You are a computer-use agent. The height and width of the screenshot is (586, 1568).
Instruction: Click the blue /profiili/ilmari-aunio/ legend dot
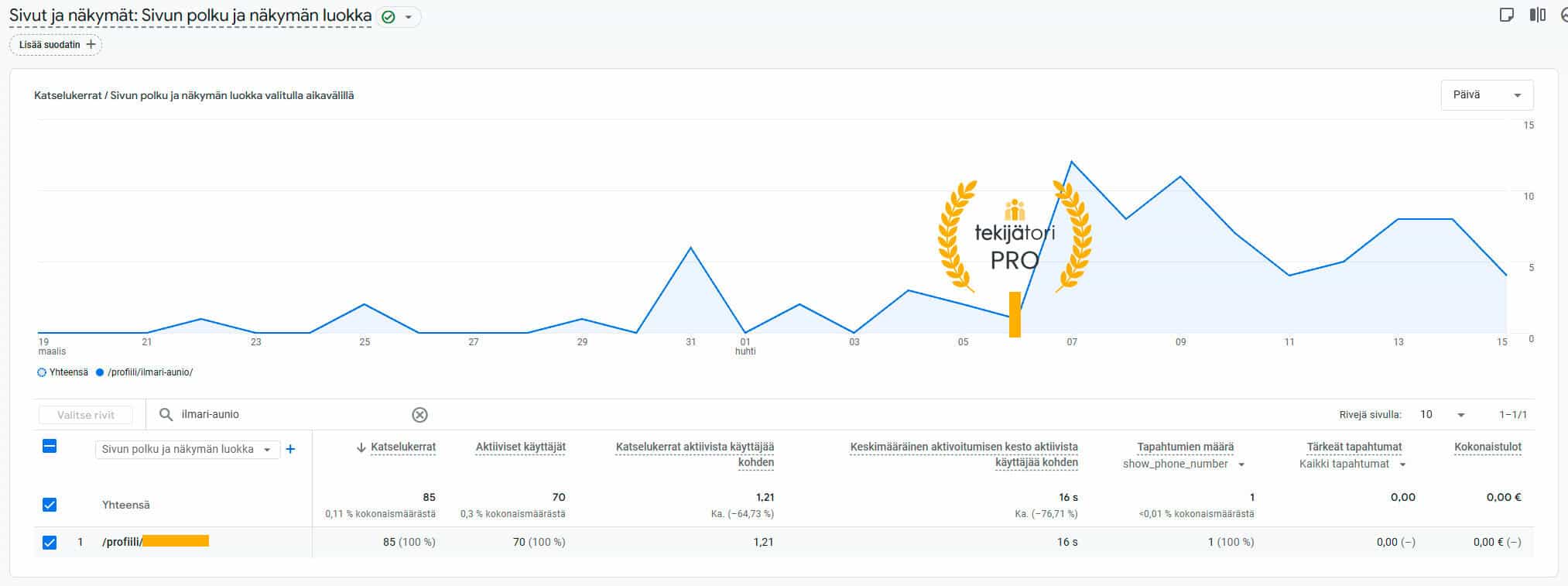point(100,372)
